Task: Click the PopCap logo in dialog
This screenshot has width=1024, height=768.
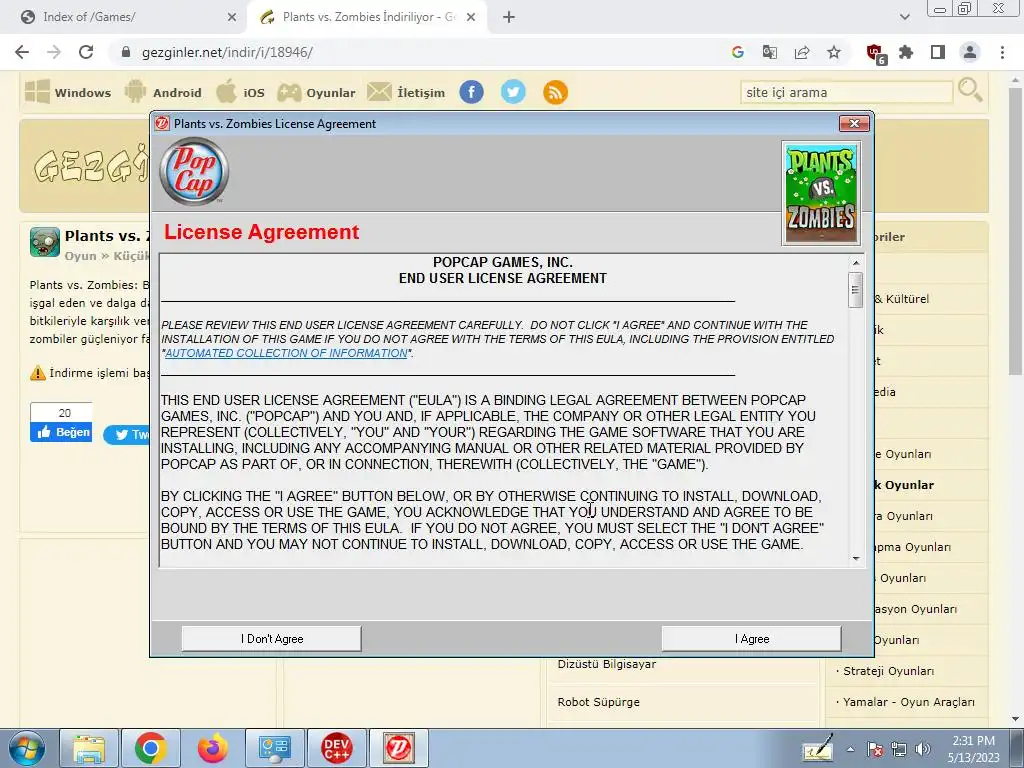Action: tap(194, 171)
